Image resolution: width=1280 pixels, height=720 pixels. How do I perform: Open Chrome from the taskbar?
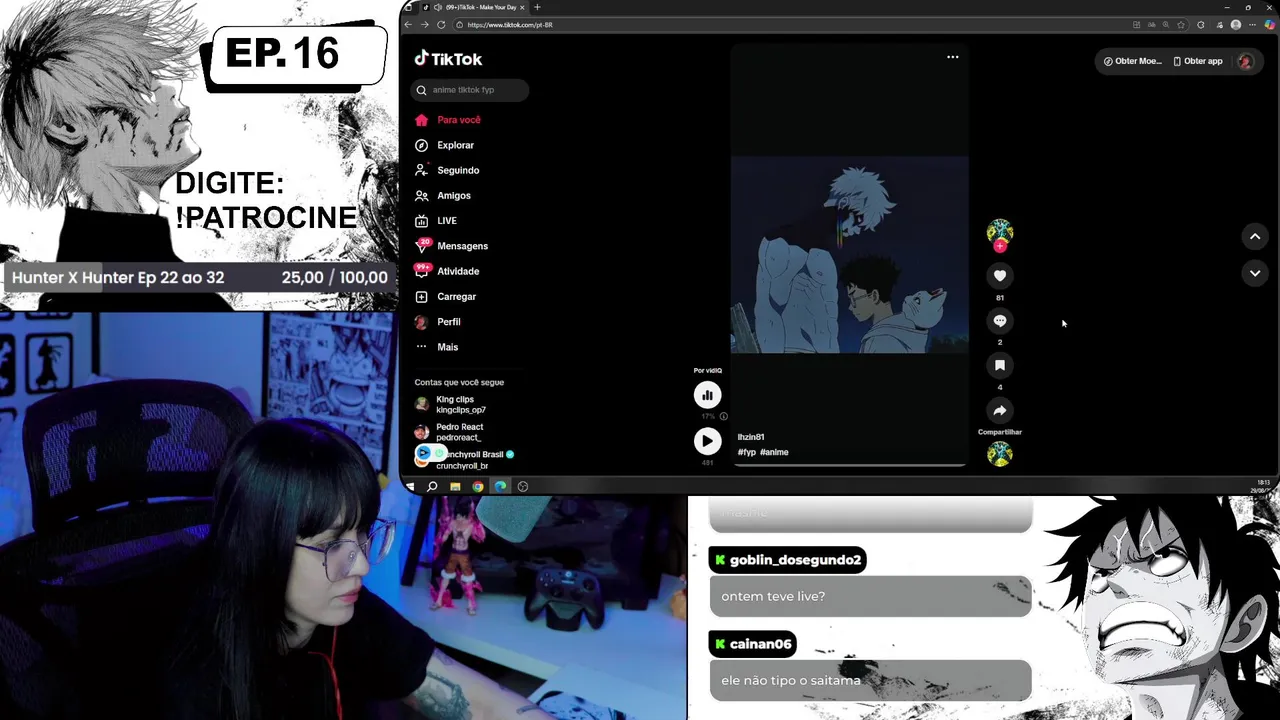click(x=478, y=486)
